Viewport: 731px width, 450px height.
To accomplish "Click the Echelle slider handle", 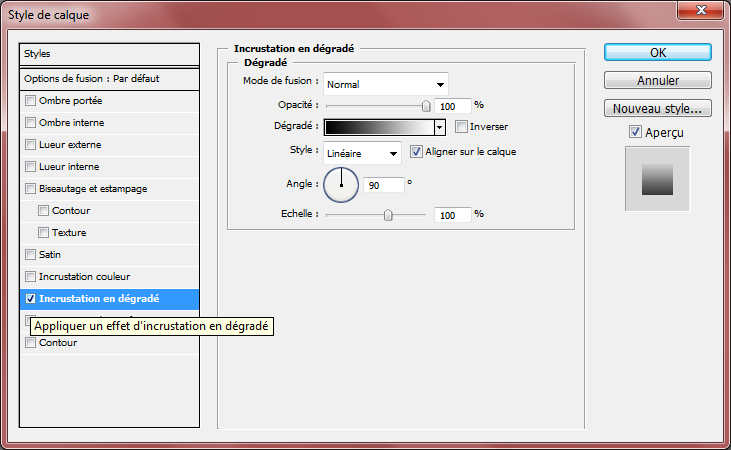I will (x=388, y=215).
